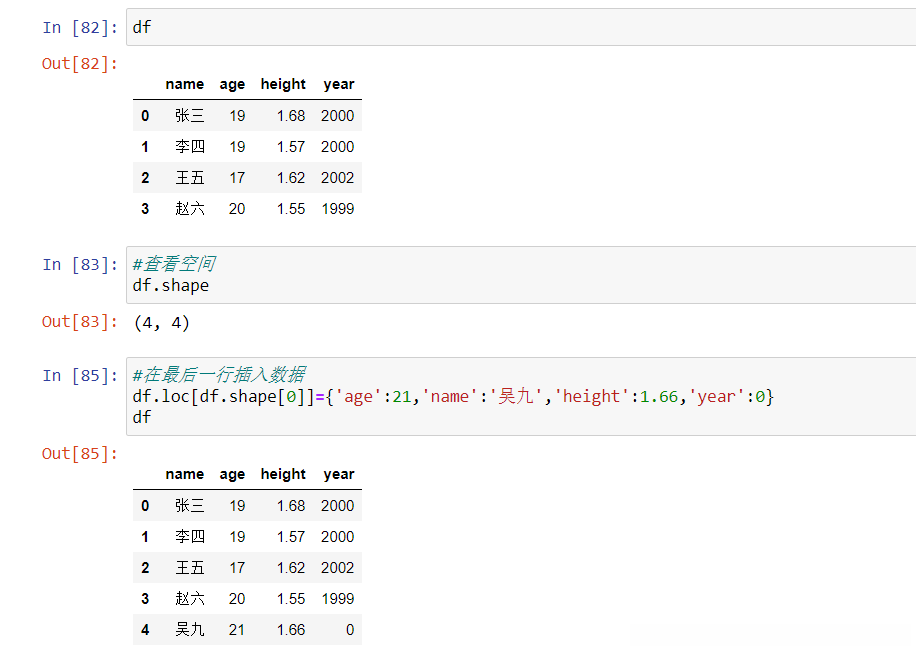Image resolution: width=916 pixels, height=655 pixels.
Task: Click the In [83] prompt label
Action: point(79,265)
